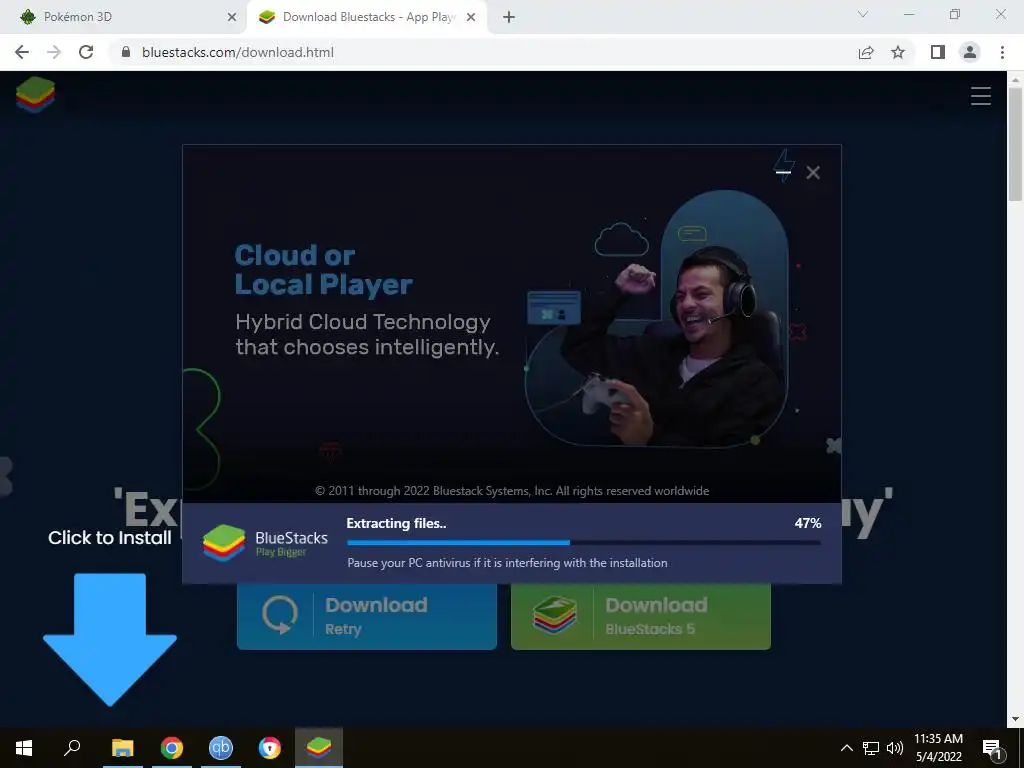Close the Download Bluestacks tab
This screenshot has width=1024, height=768.
pyautogui.click(x=471, y=18)
